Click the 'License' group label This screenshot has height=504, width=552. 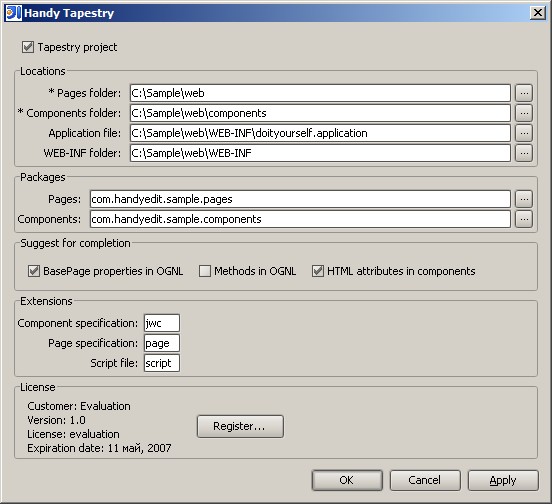38,388
